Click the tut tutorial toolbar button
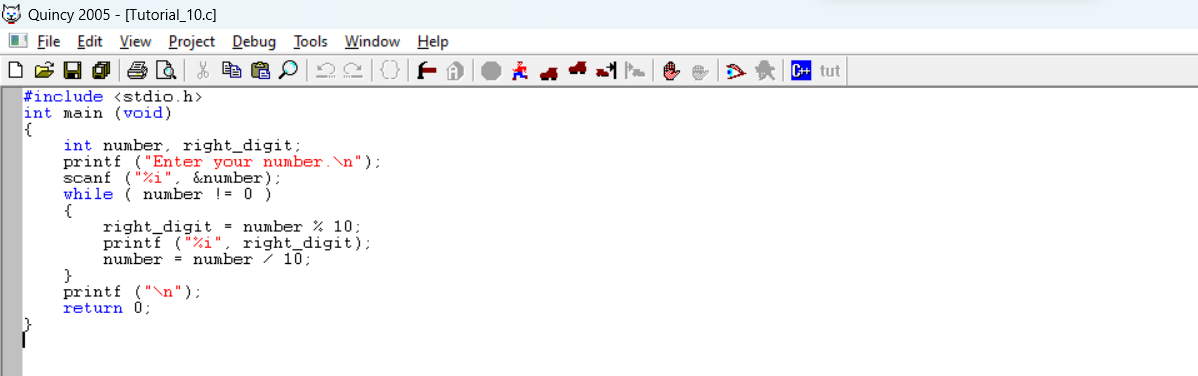The image size is (1198, 376). click(830, 71)
